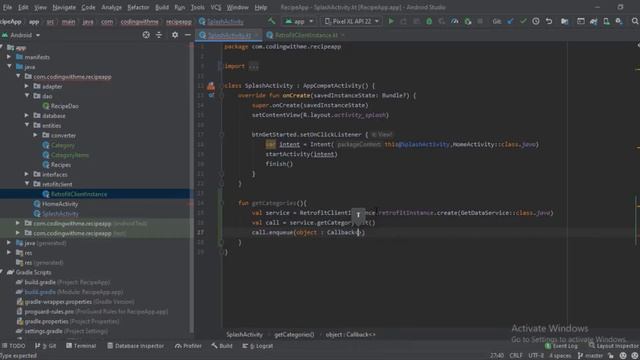
Task: Open the Pixel XL API 22 device dropdown
Action: pyautogui.click(x=352, y=21)
